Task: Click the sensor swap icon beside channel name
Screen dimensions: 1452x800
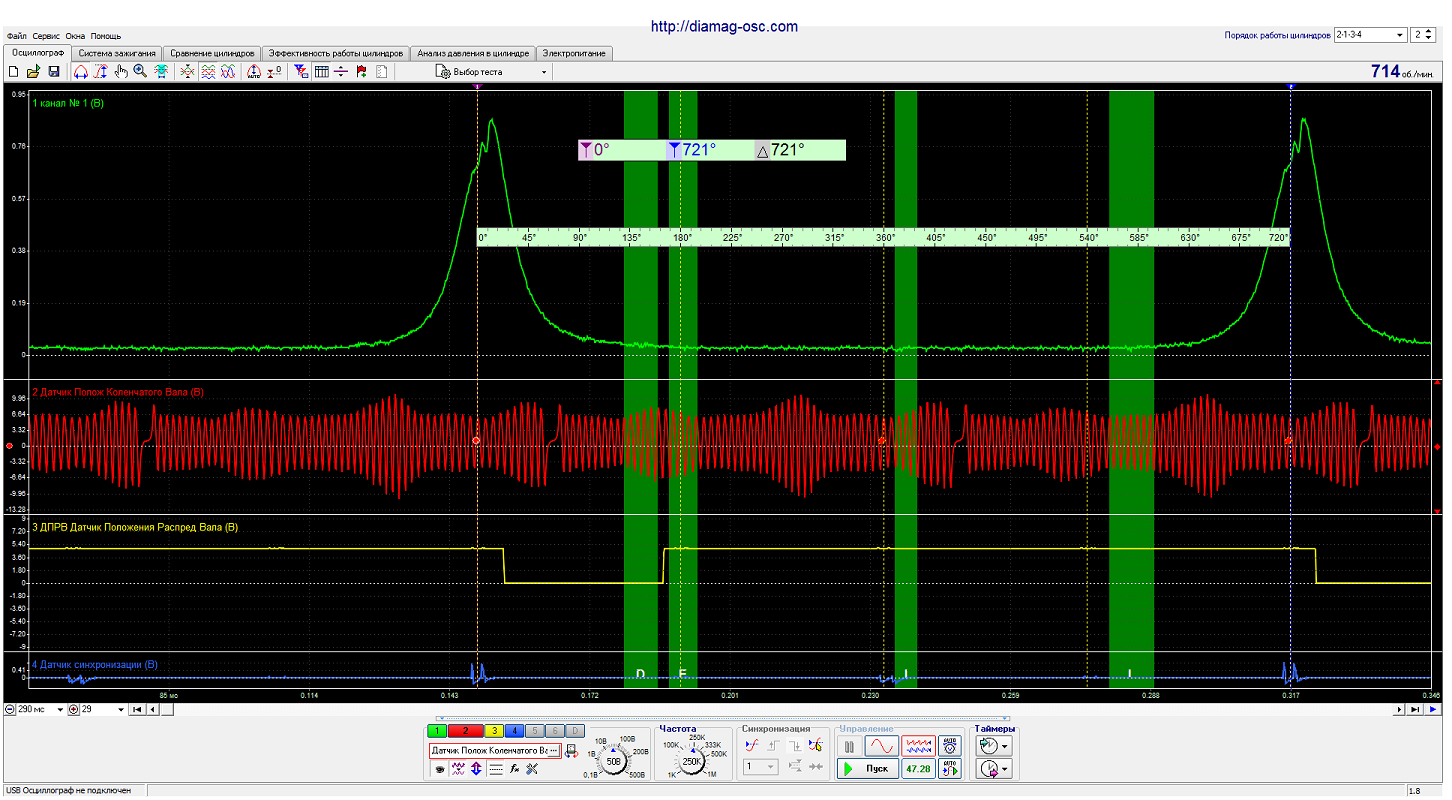Action: [572, 751]
